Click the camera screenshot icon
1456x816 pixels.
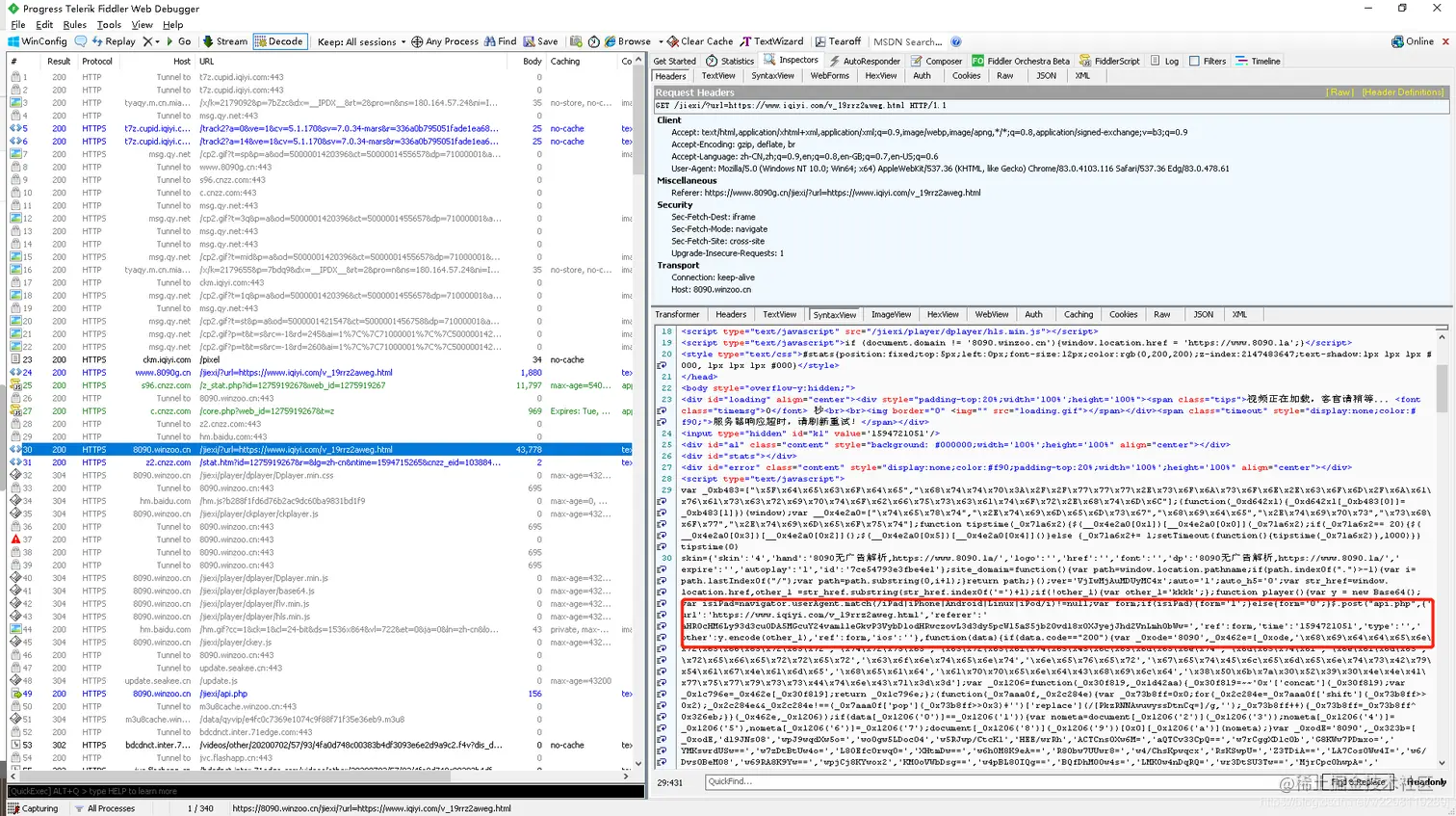(576, 41)
